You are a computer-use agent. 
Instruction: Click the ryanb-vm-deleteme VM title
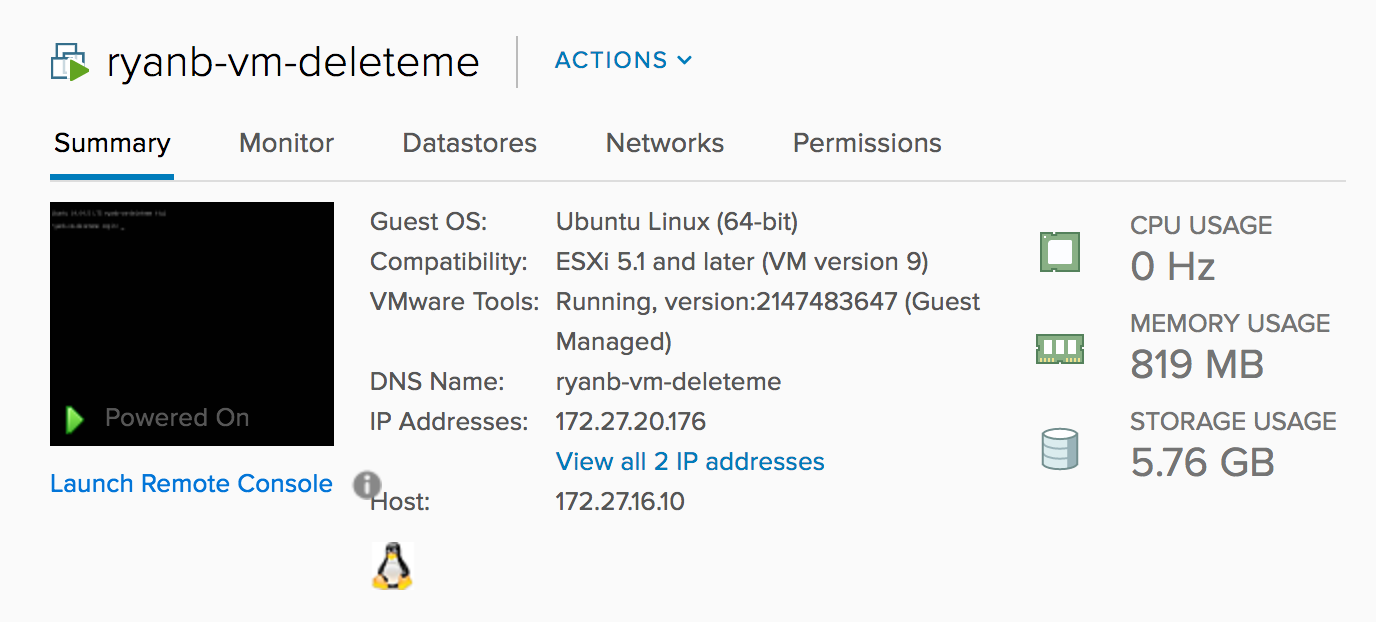coord(293,62)
